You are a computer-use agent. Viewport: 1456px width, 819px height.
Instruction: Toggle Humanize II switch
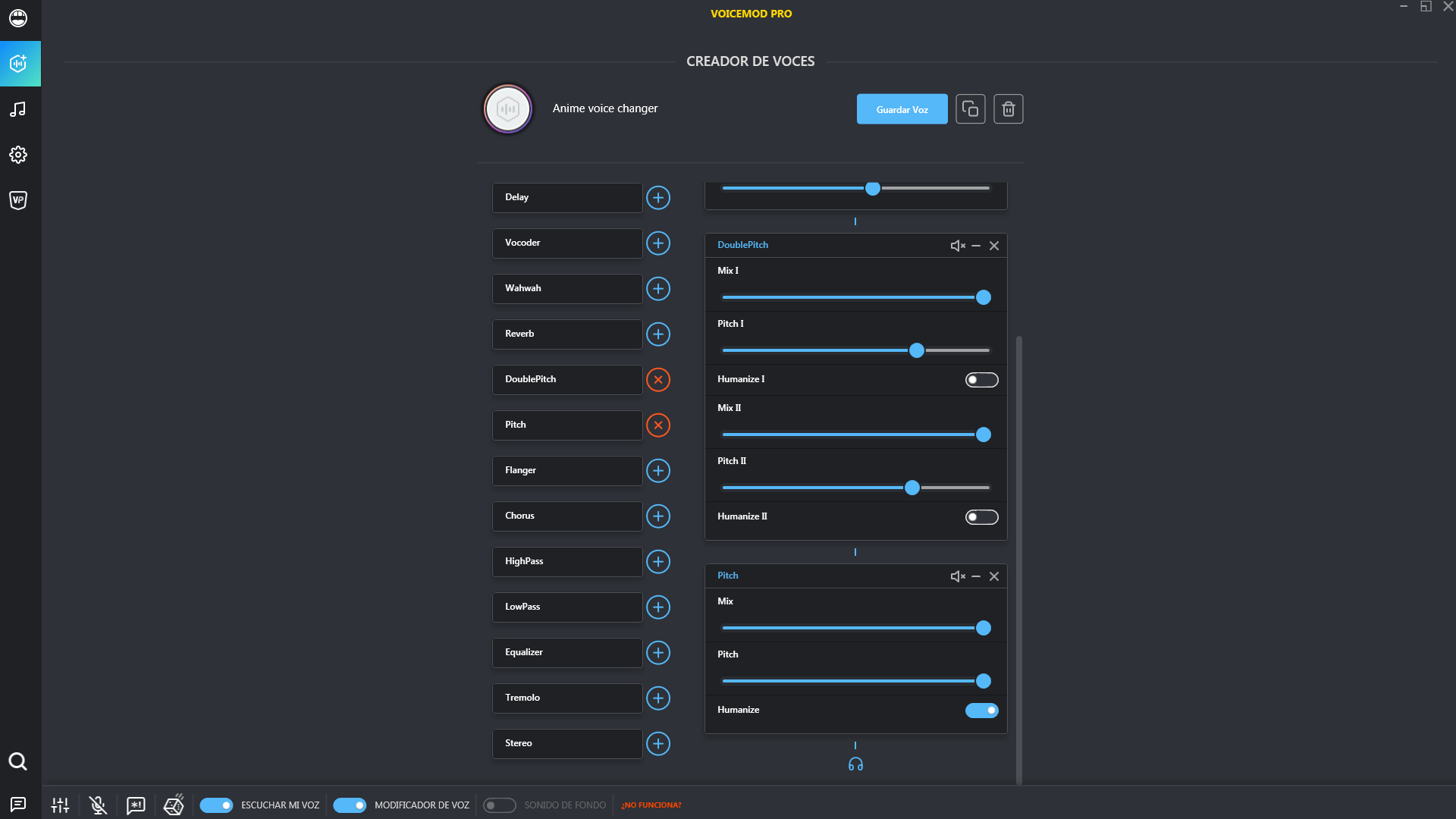pyautogui.click(x=982, y=517)
